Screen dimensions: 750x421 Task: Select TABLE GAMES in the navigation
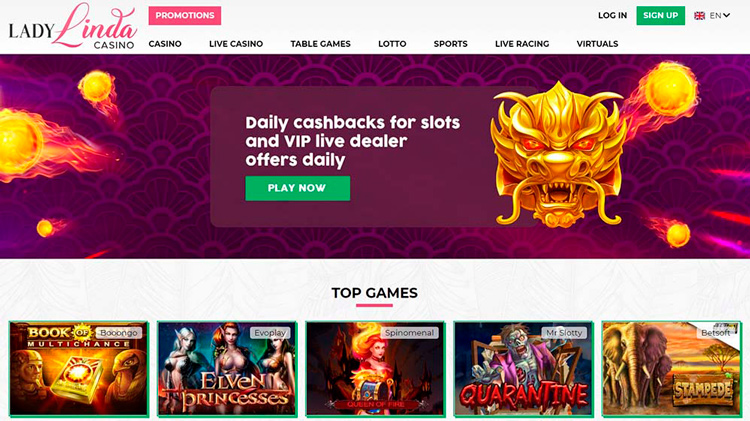[320, 44]
